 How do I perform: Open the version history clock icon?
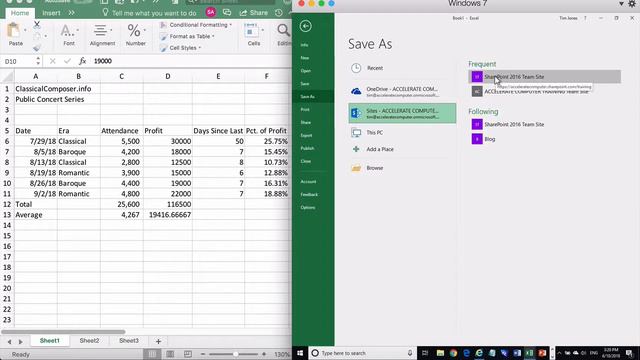[x=279, y=13]
